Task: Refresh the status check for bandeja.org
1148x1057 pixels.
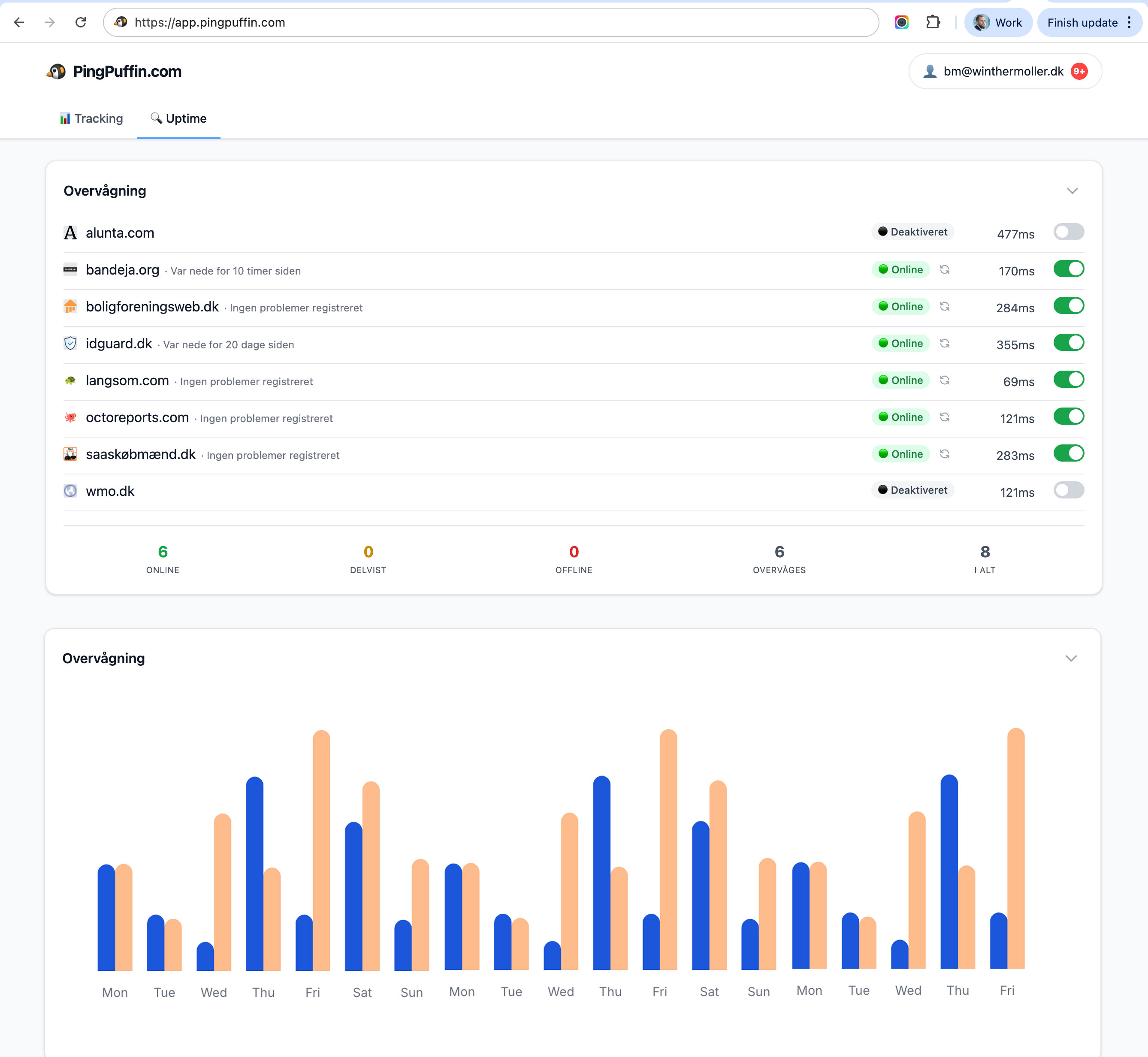Action: [x=944, y=269]
